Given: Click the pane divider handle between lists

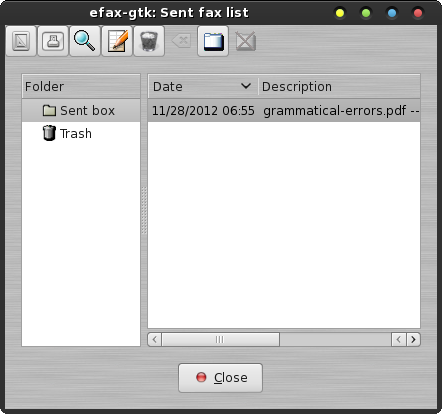Looking at the screenshot, I should click(x=144, y=210).
